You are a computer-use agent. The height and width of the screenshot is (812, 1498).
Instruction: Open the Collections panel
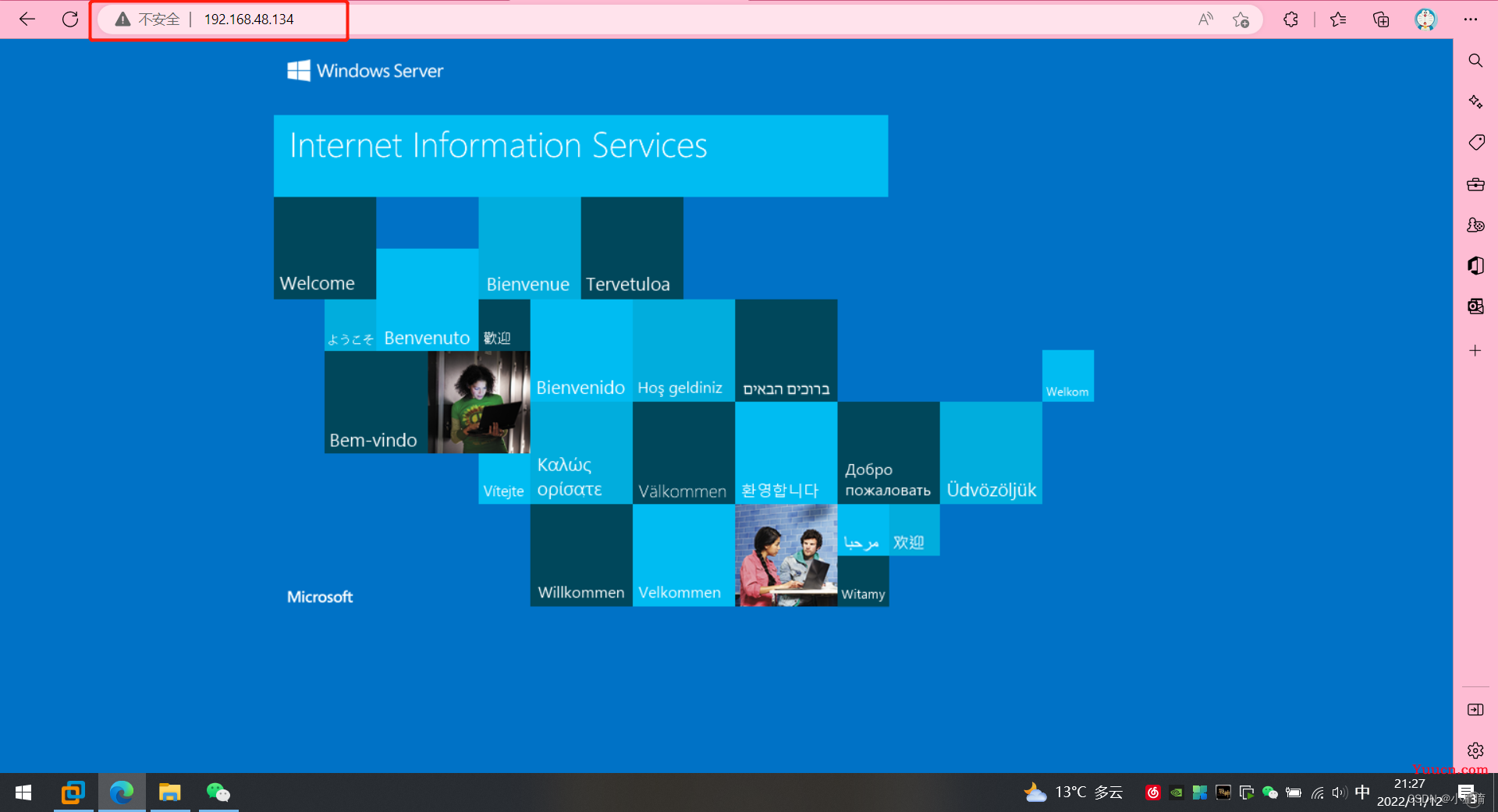point(1381,20)
